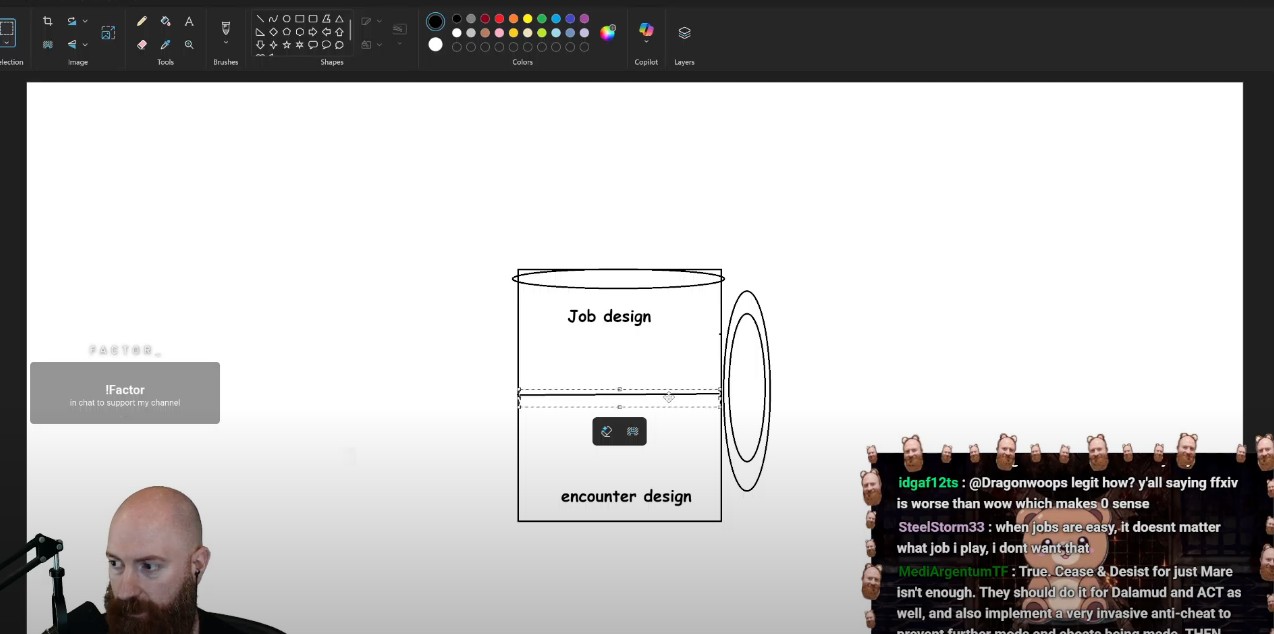1274x634 pixels.
Task: Open the Rotate options dropdown arrow
Action: point(85,21)
